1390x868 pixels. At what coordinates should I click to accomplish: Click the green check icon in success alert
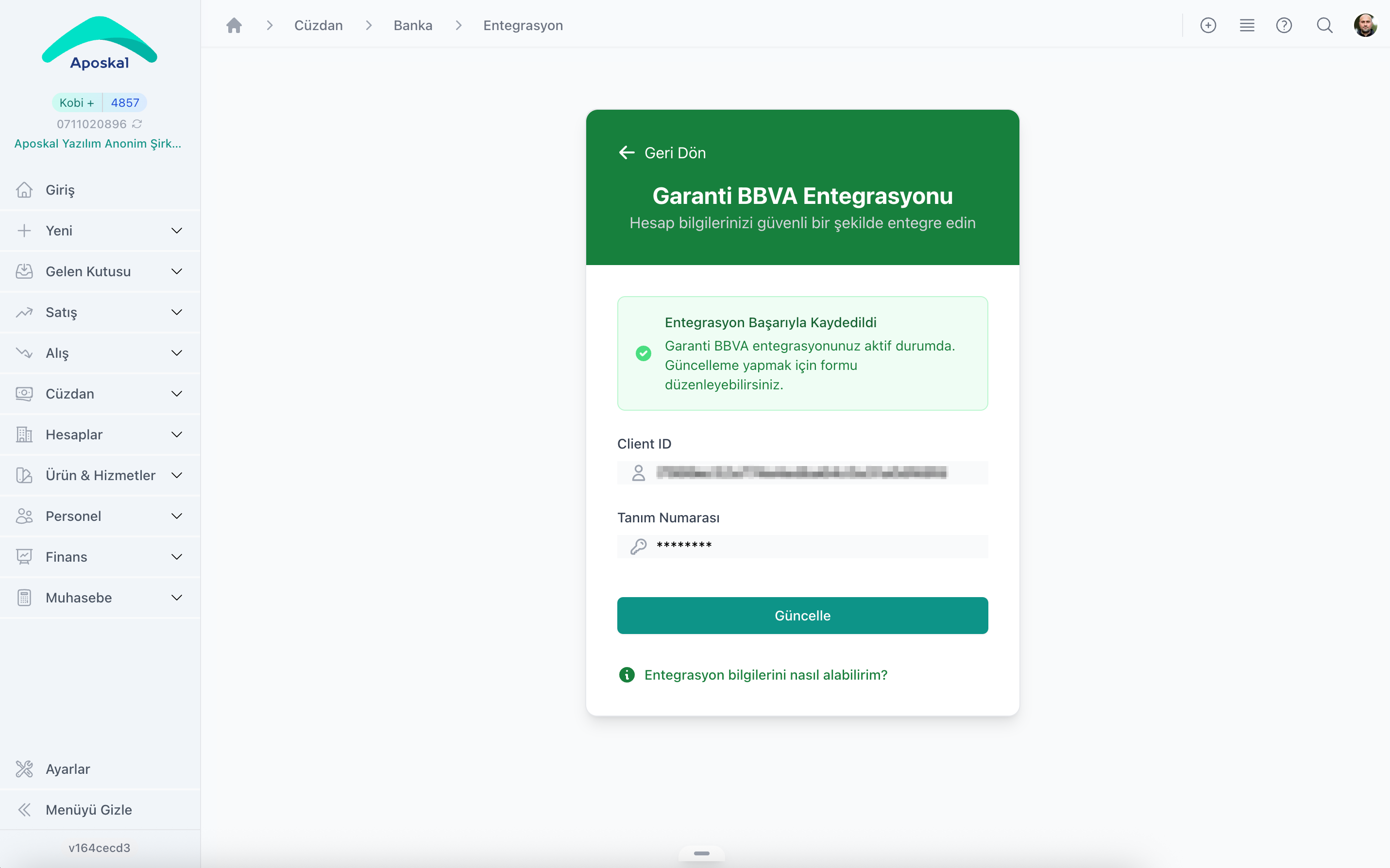[643, 353]
